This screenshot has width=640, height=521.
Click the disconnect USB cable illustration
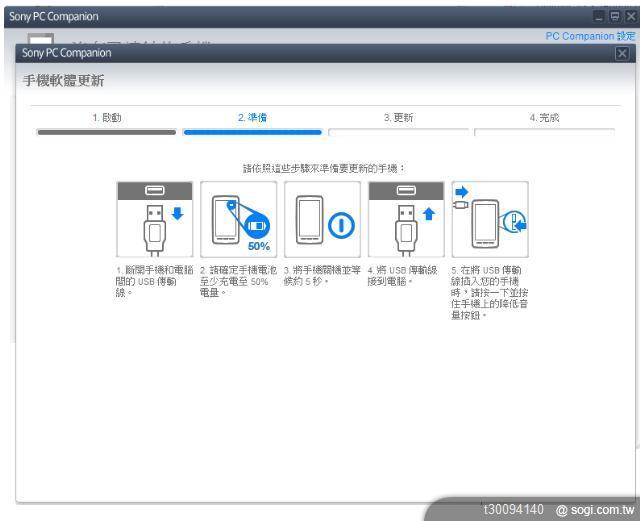click(155, 220)
